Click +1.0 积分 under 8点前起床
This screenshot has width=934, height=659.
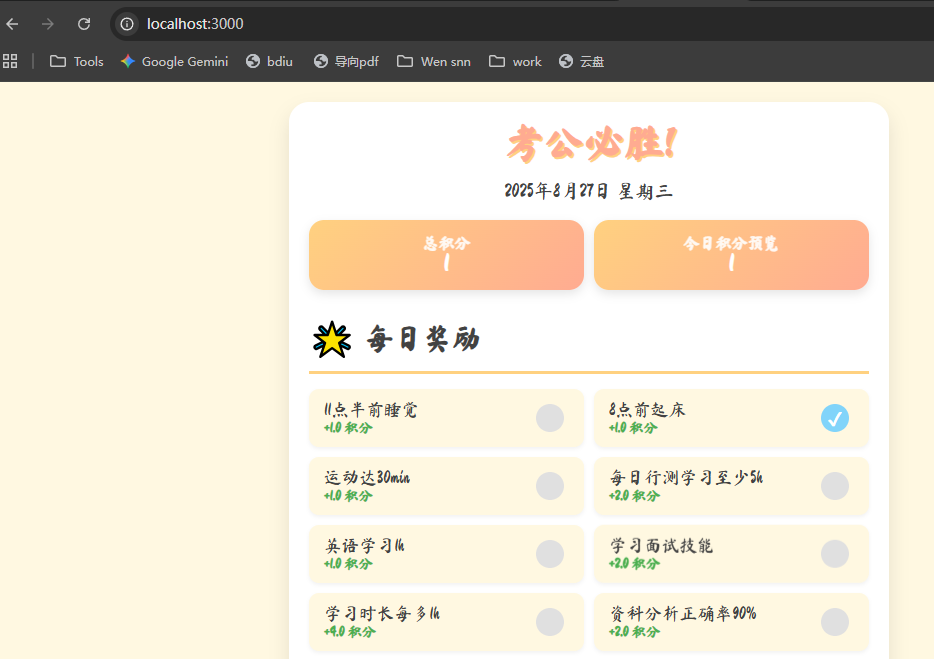[633, 428]
